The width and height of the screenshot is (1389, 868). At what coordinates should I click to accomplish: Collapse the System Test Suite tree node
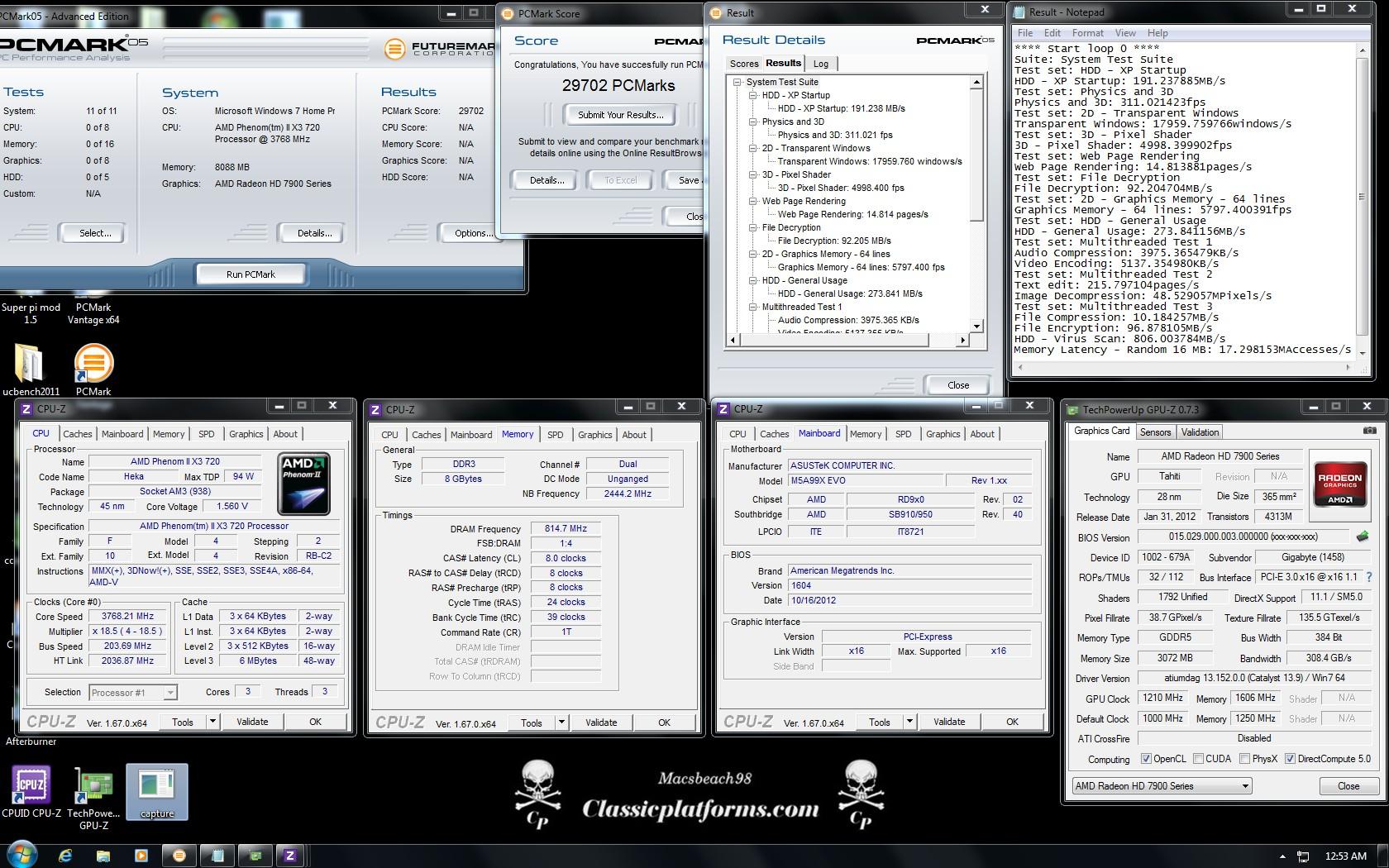[x=737, y=82]
